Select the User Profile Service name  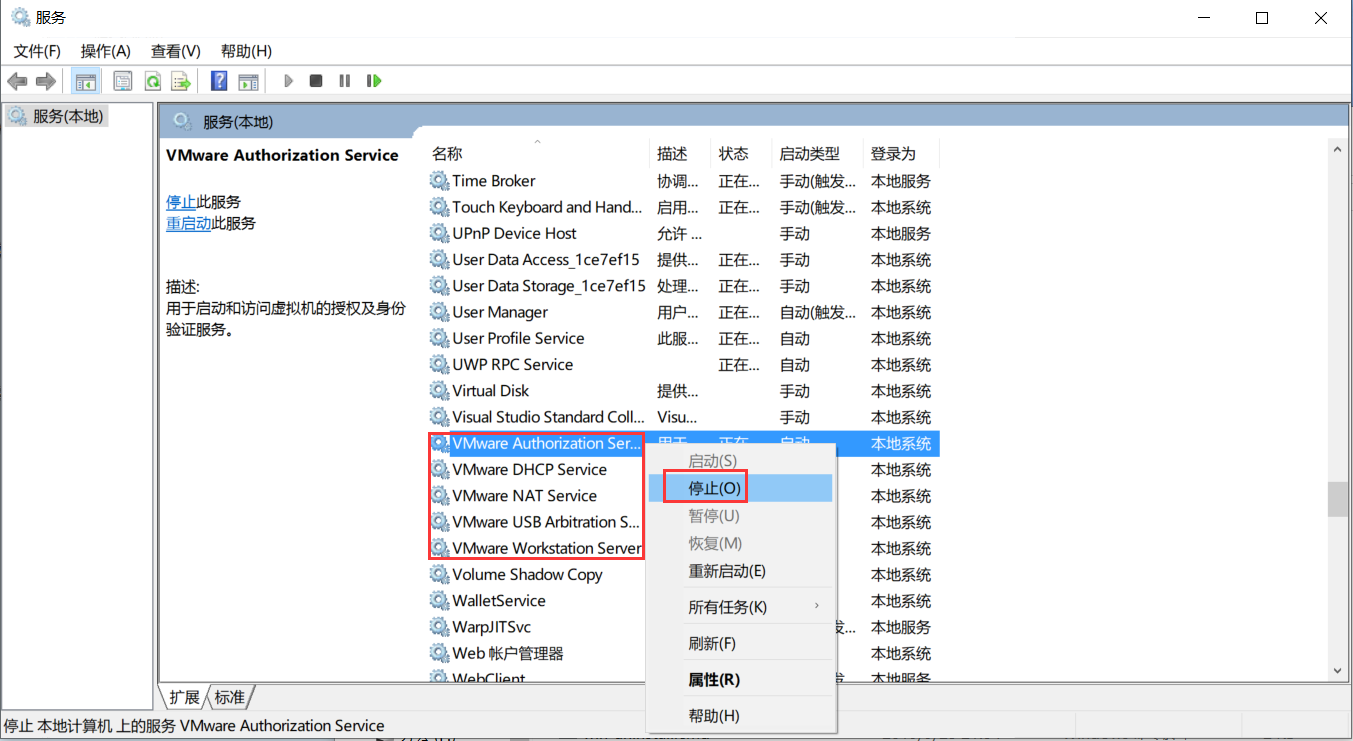point(518,338)
